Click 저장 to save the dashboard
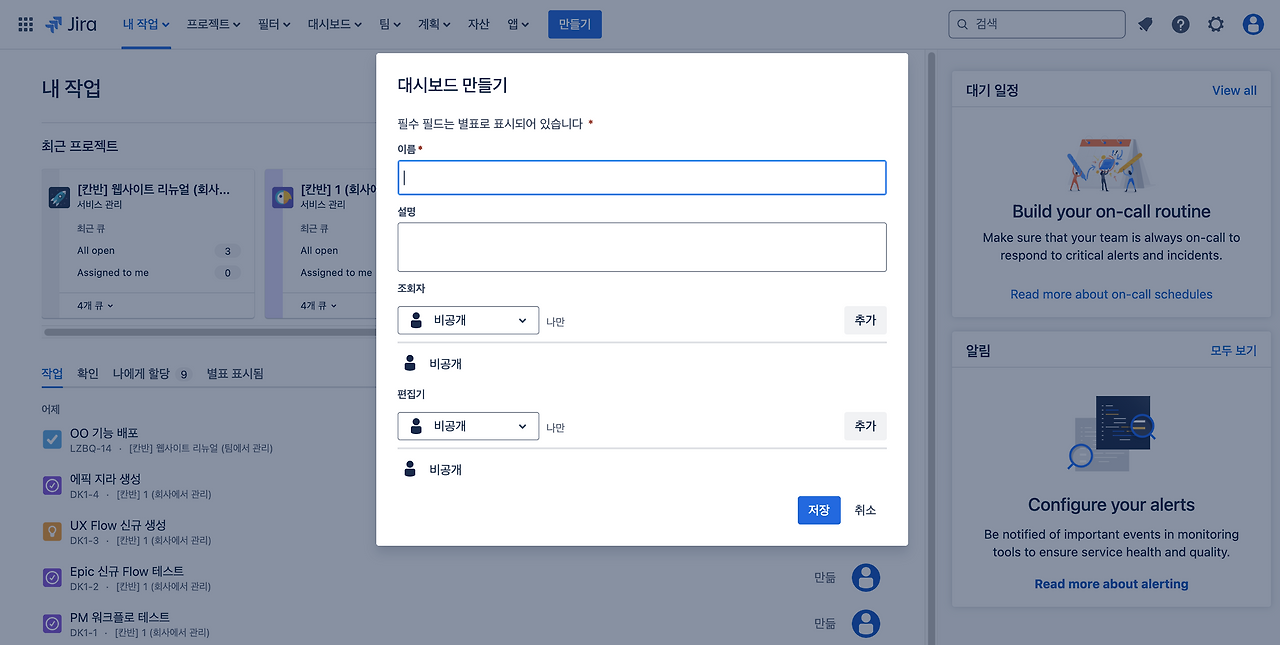This screenshot has width=1280, height=645. point(819,510)
